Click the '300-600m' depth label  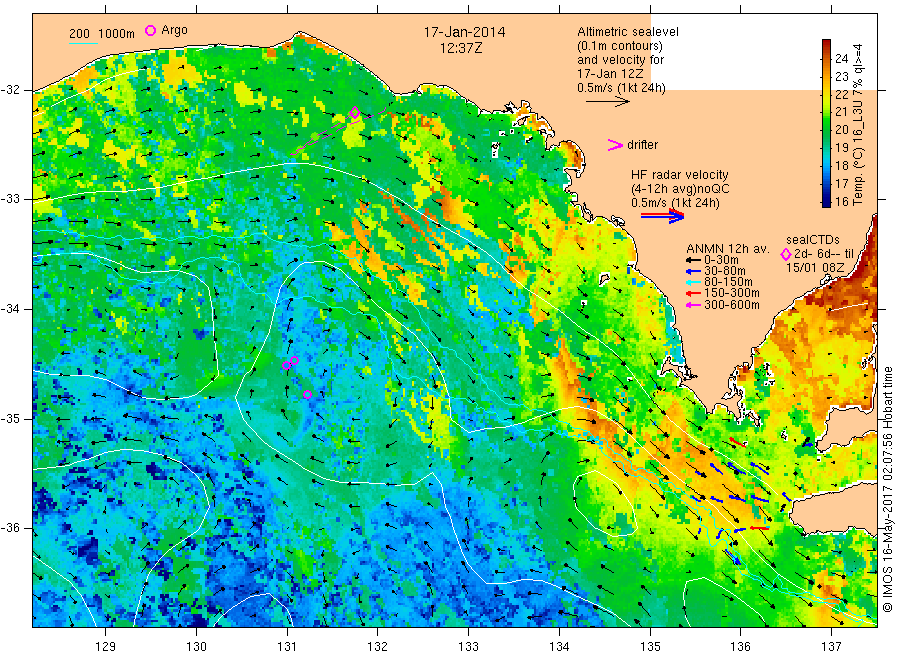732,305
